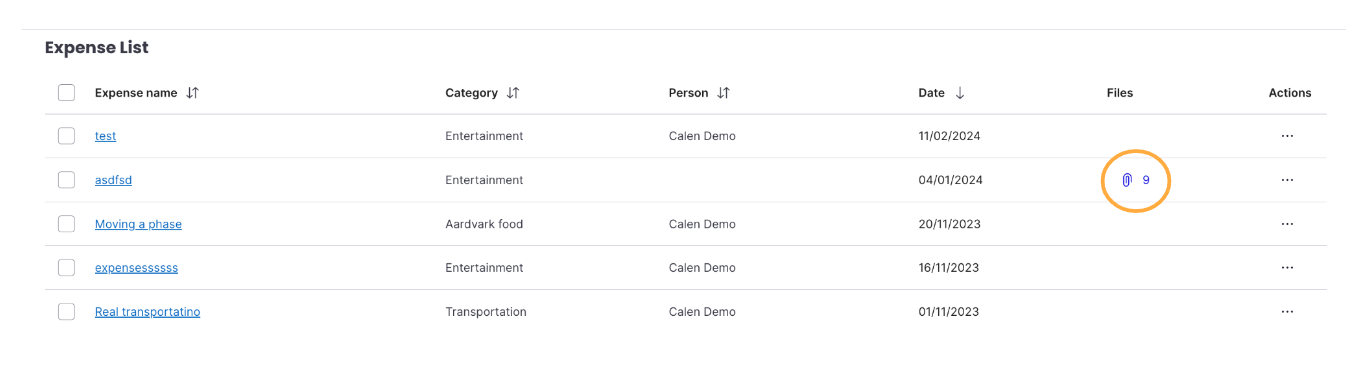
Task: Open the three-dot menu for expensessssss
Action: pyautogui.click(x=1287, y=268)
